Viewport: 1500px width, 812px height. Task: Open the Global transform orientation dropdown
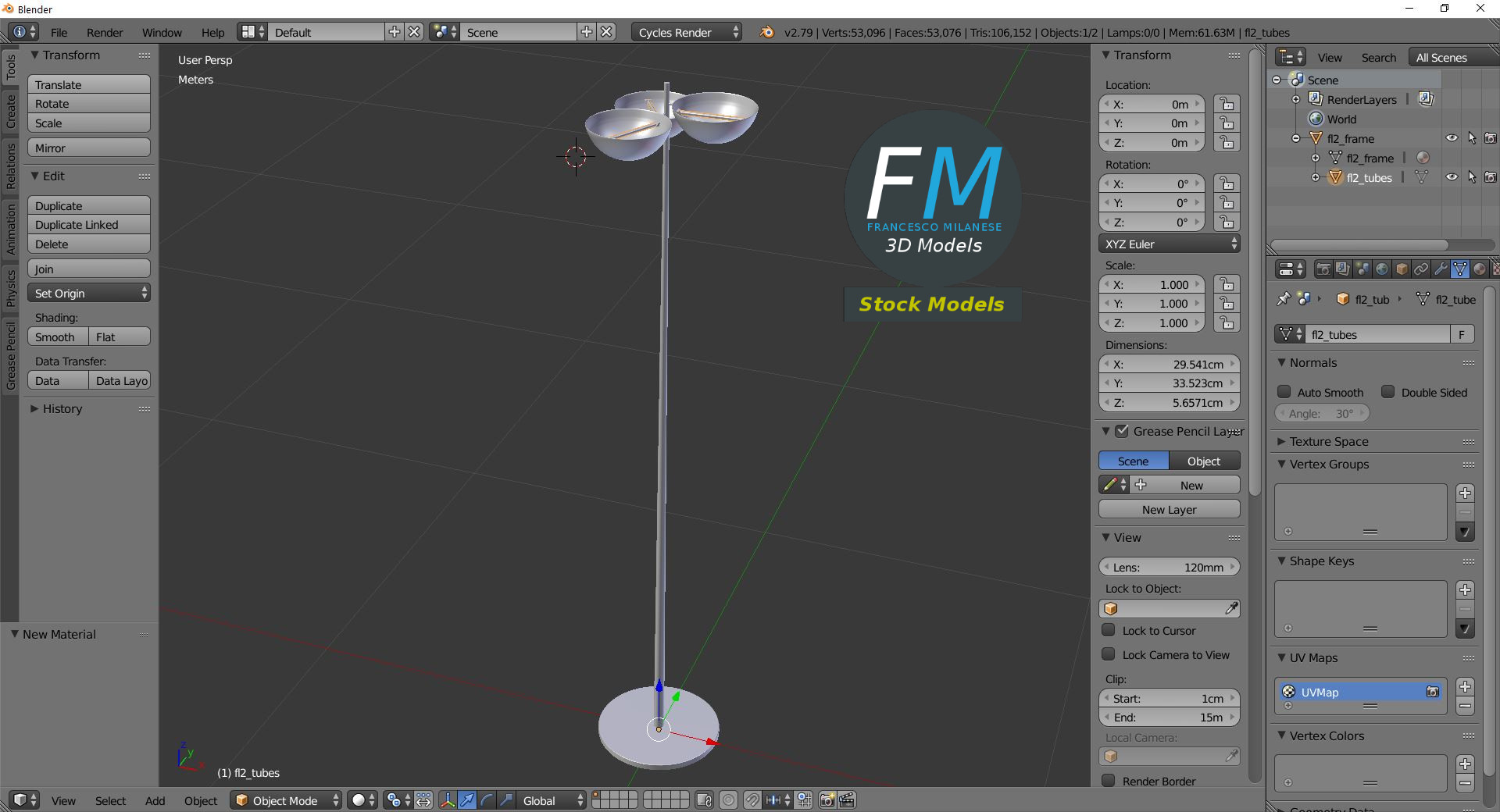tap(552, 800)
